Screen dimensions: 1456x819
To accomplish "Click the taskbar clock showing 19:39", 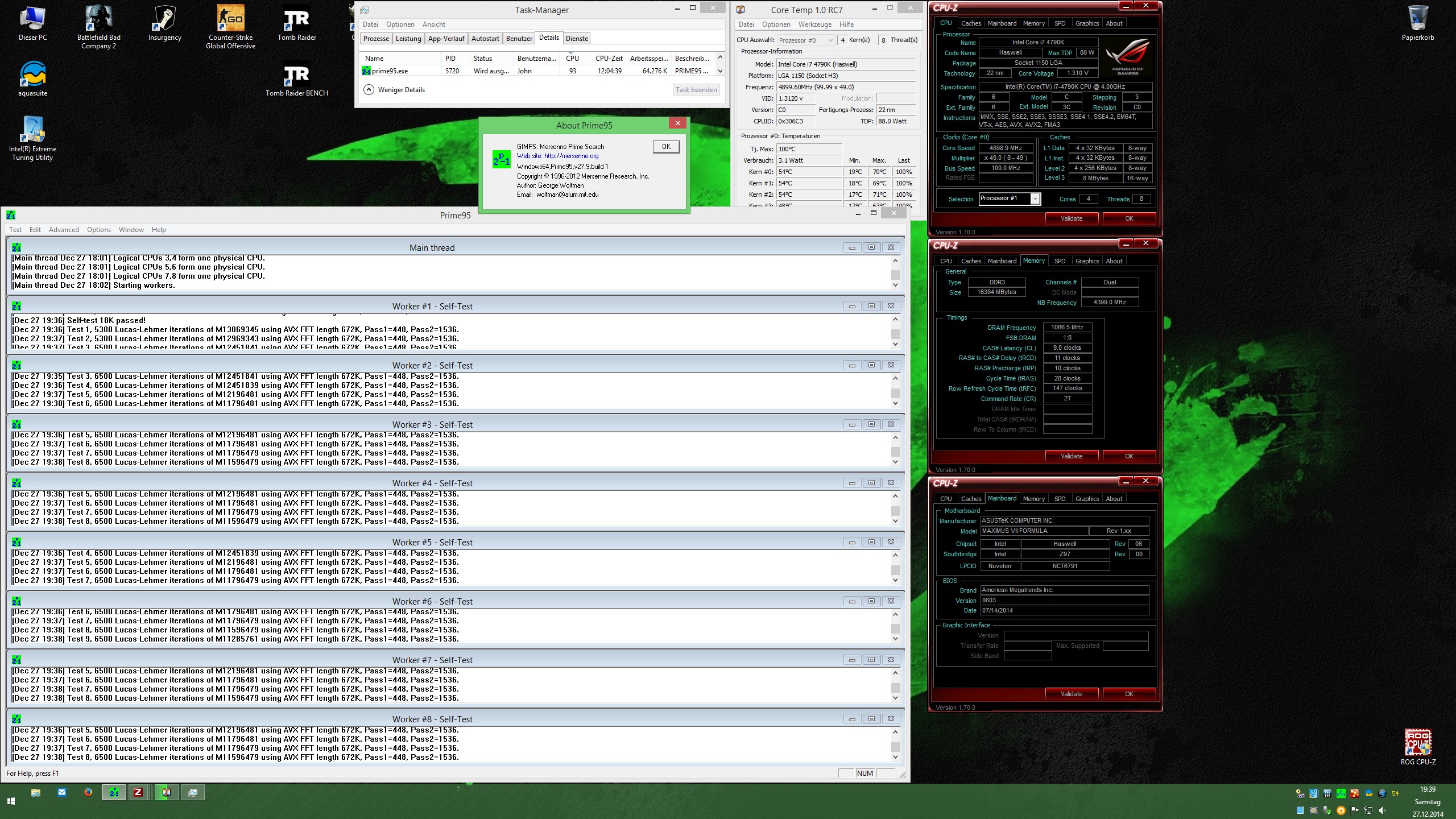I will (1428, 789).
